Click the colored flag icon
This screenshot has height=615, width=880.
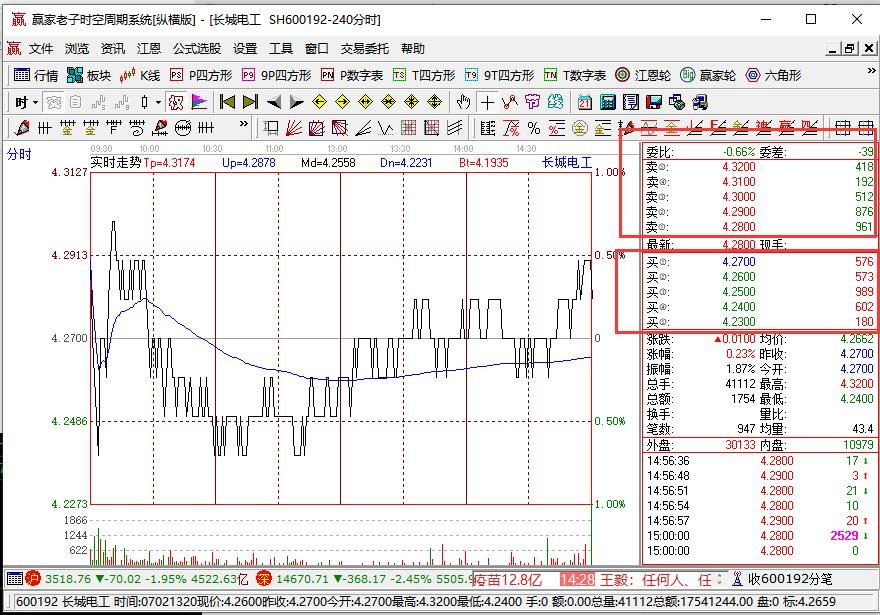pos(199,102)
